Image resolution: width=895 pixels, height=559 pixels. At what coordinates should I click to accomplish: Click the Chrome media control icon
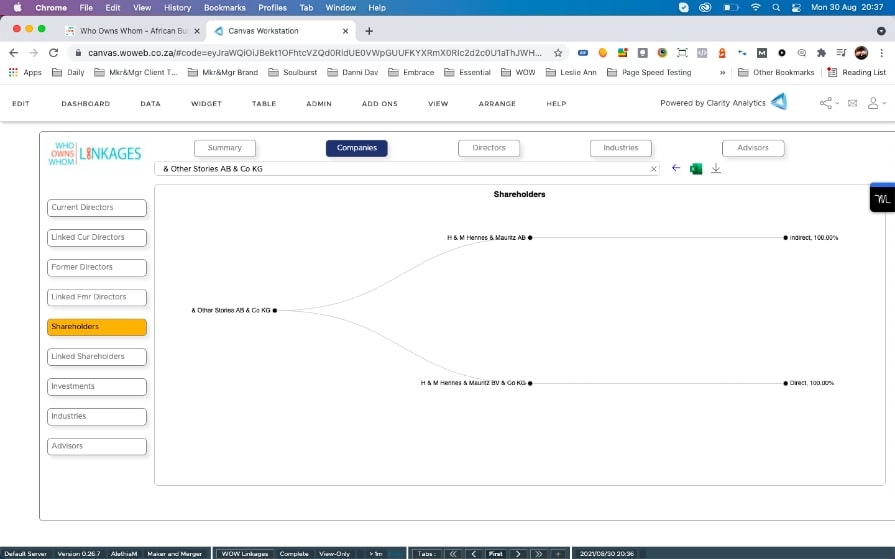tap(841, 53)
